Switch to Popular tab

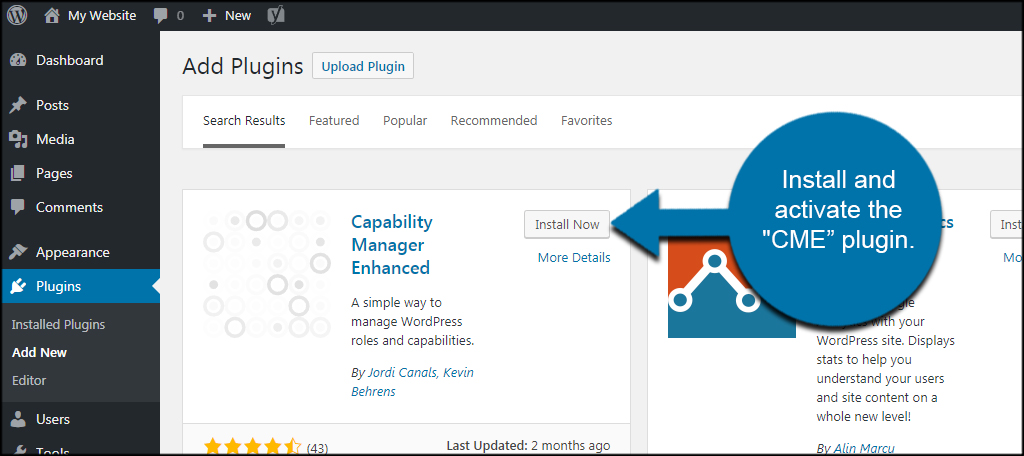click(405, 121)
